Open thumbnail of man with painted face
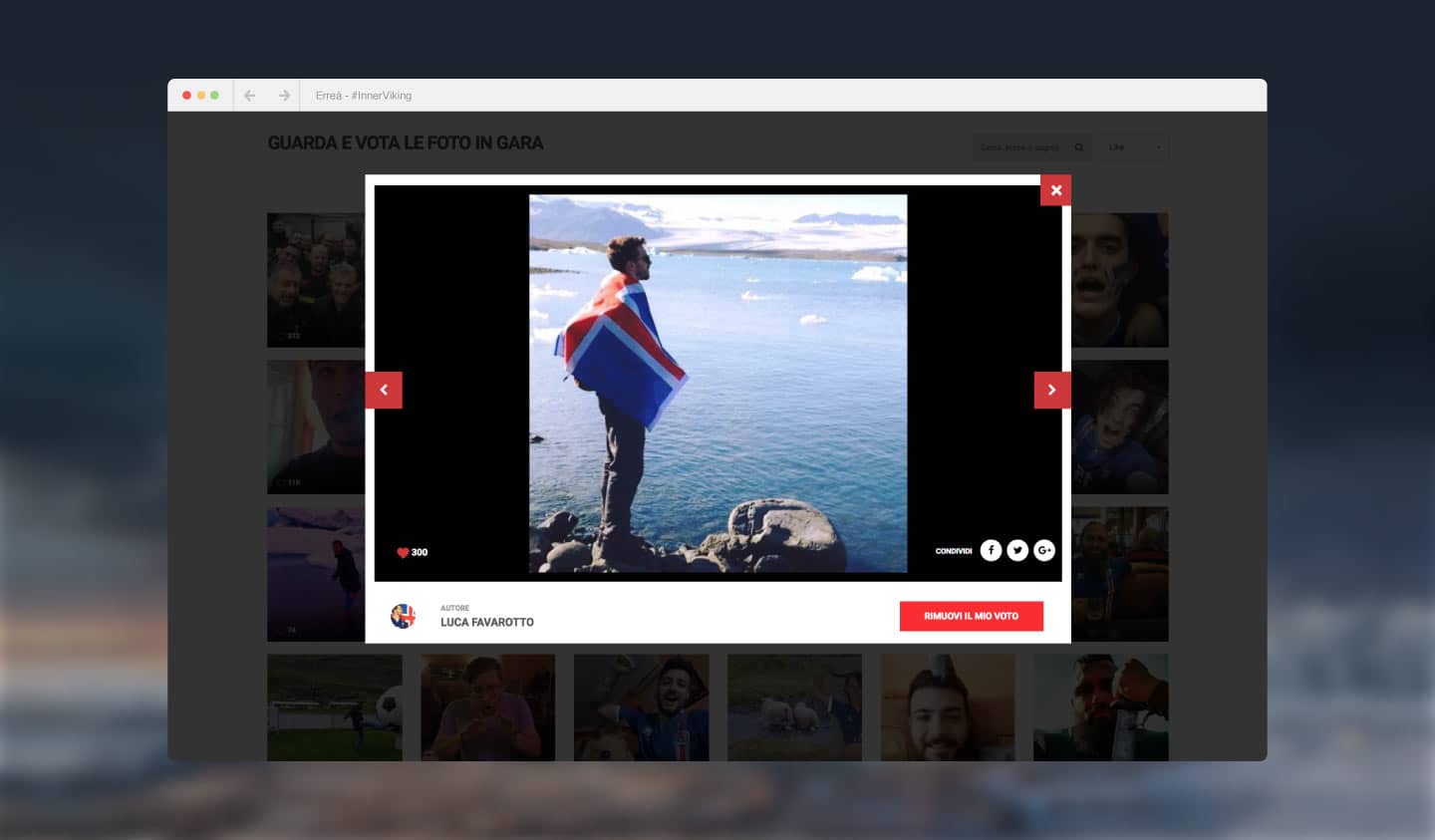The image size is (1435, 840). coord(1119,280)
